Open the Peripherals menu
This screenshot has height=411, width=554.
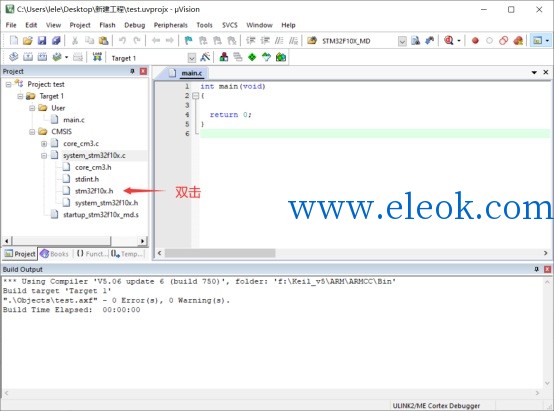point(170,25)
